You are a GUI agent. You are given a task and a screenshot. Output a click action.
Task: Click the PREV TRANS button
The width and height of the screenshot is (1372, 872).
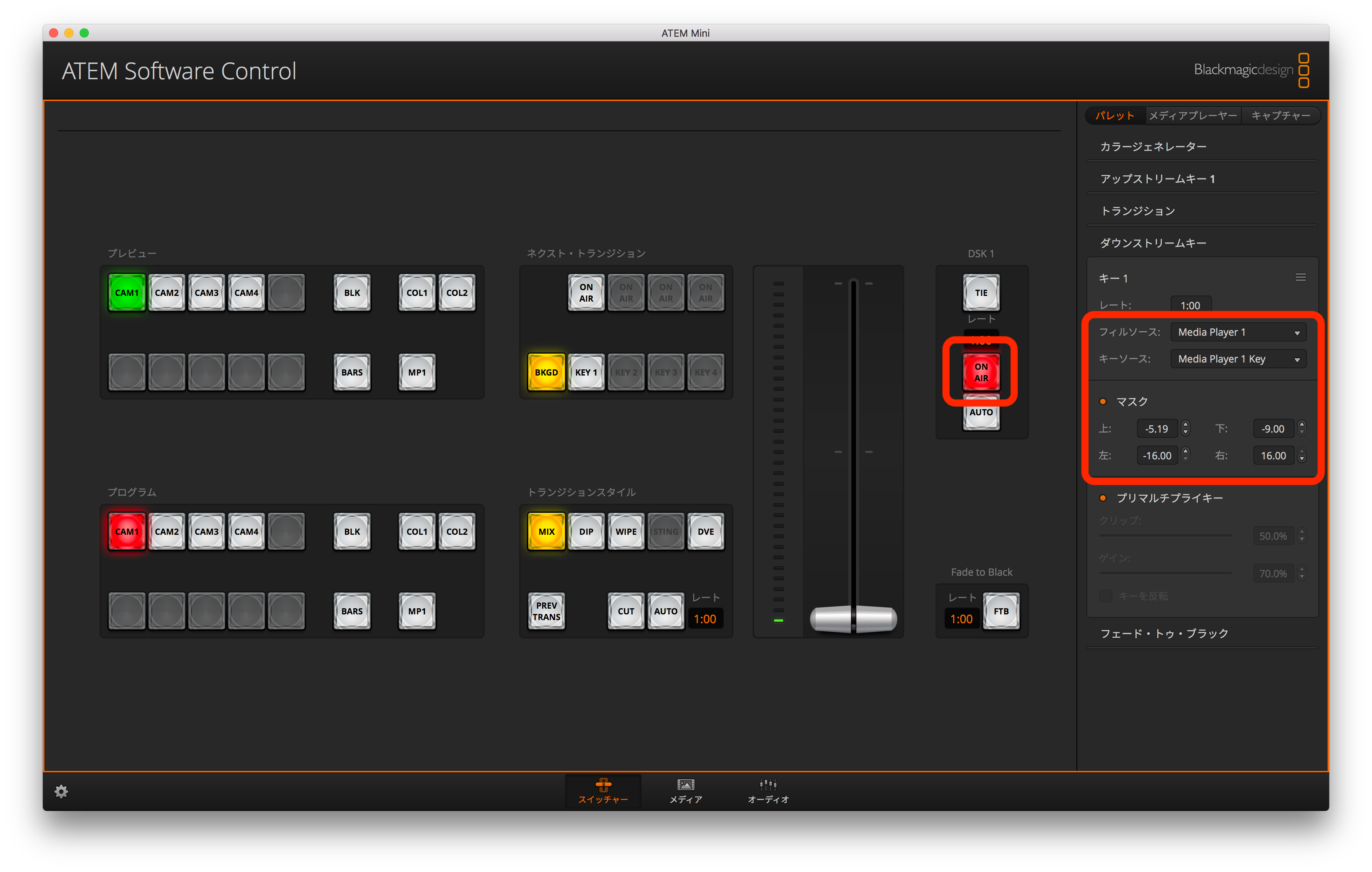[546, 611]
